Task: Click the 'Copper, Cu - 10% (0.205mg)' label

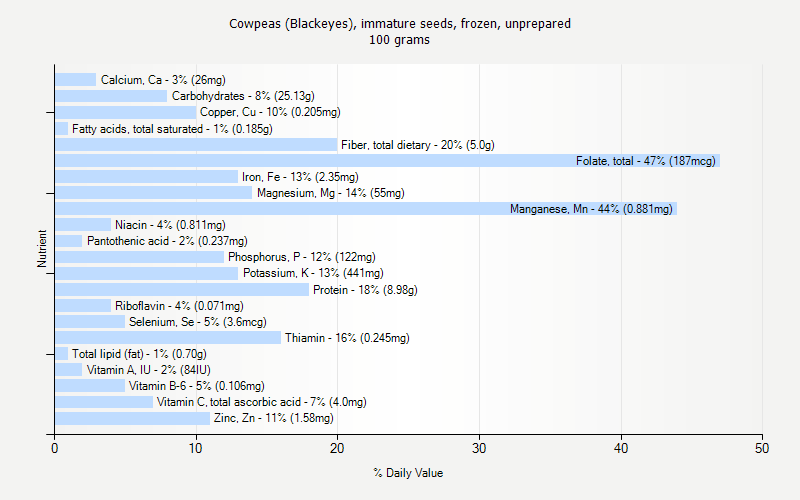Action: click(x=270, y=112)
